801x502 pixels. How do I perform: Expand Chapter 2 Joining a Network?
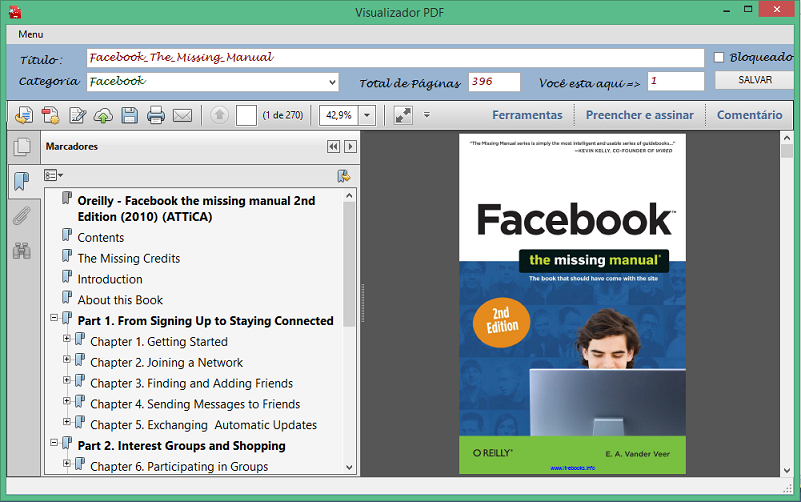67,360
